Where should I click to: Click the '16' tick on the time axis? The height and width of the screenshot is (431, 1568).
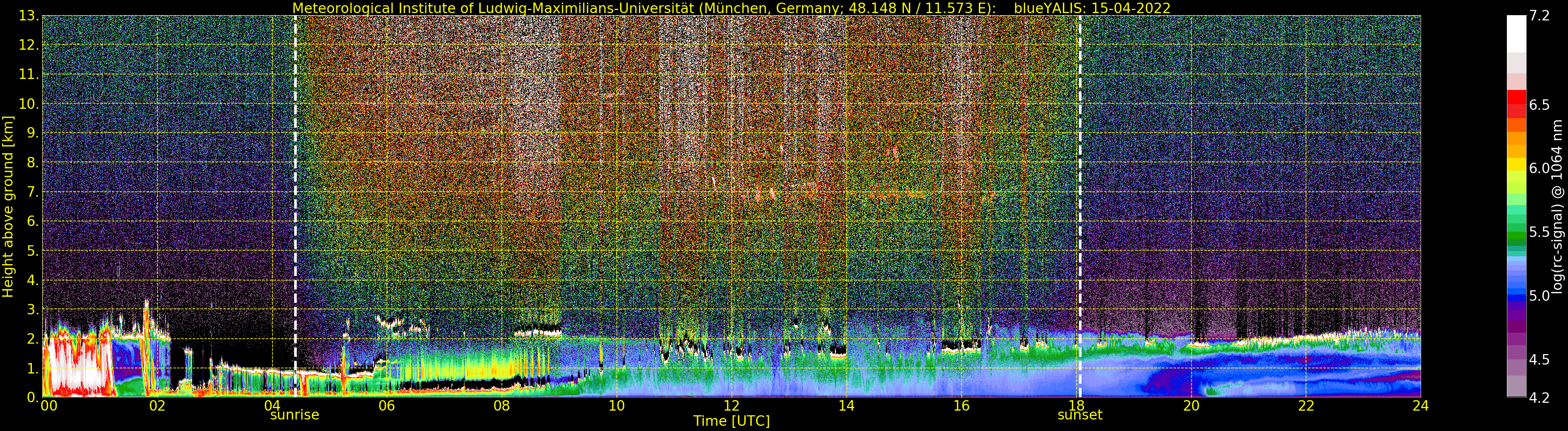coord(961,405)
